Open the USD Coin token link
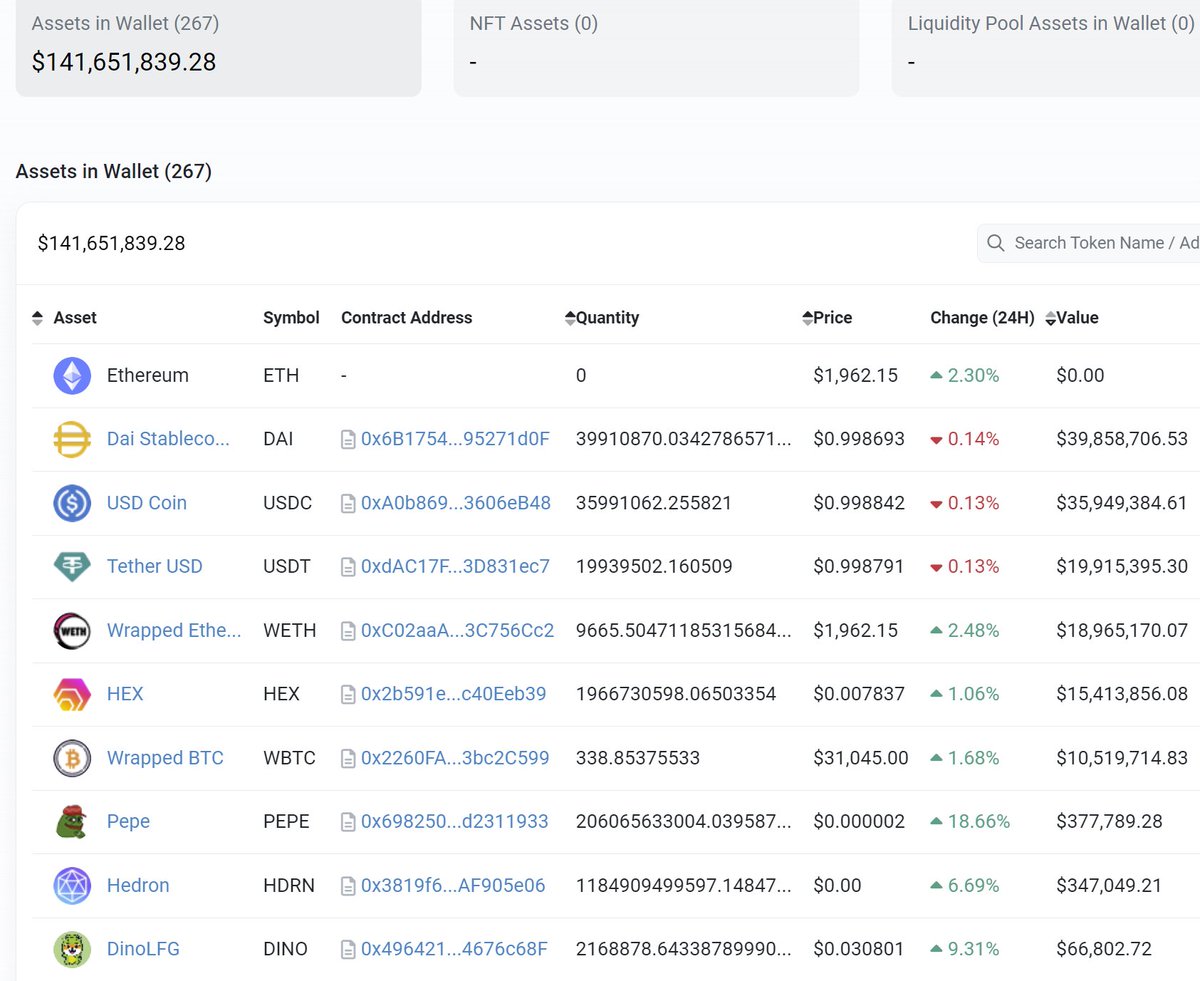1200x981 pixels. point(147,503)
